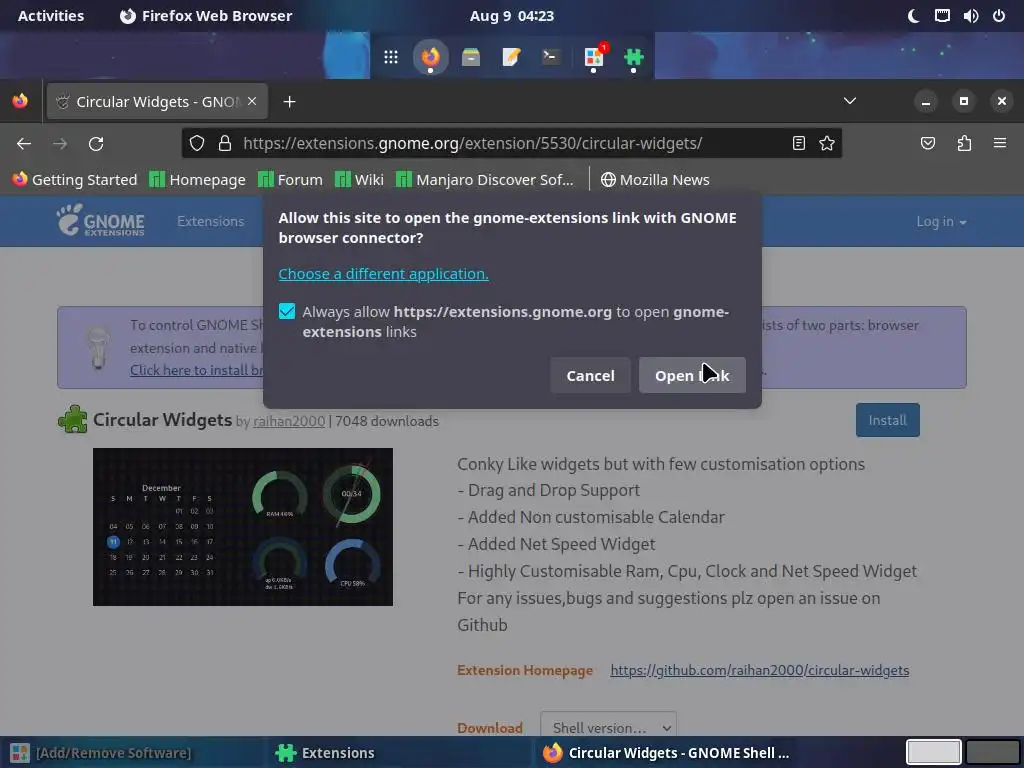This screenshot has height=768, width=1024.
Task: Open the Firefox Web Browser app menu
Action: click(206, 16)
